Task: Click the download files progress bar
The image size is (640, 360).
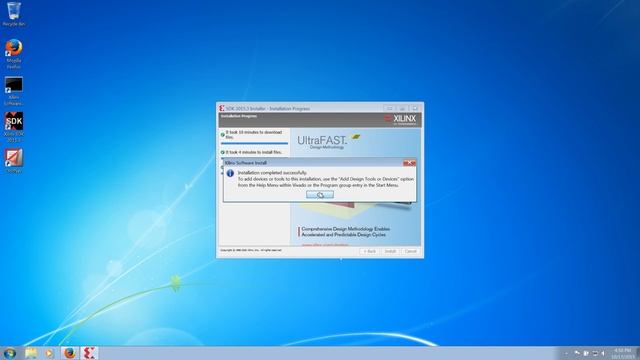Action: (254, 143)
